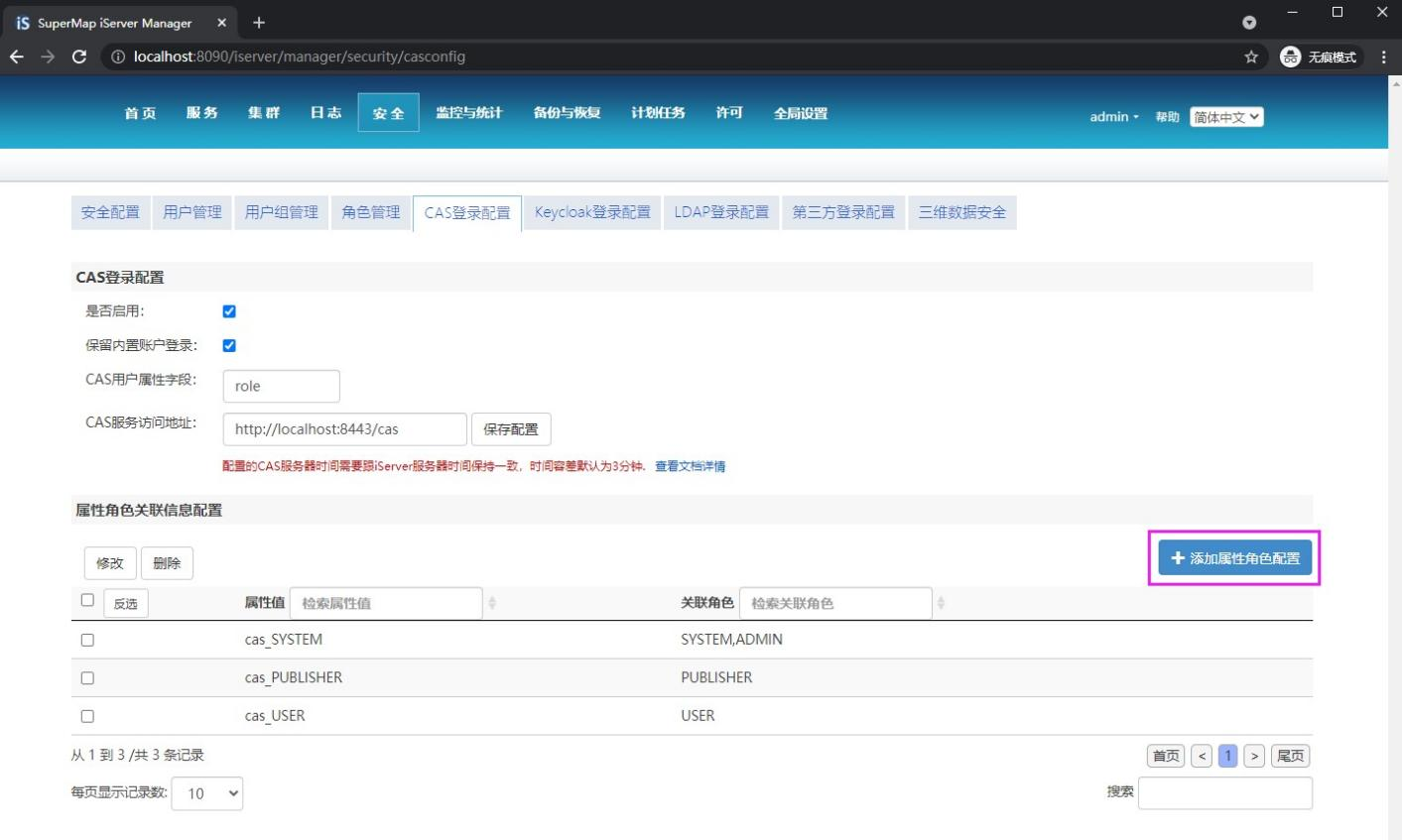Select the cas_USER row checkbox

(87, 716)
